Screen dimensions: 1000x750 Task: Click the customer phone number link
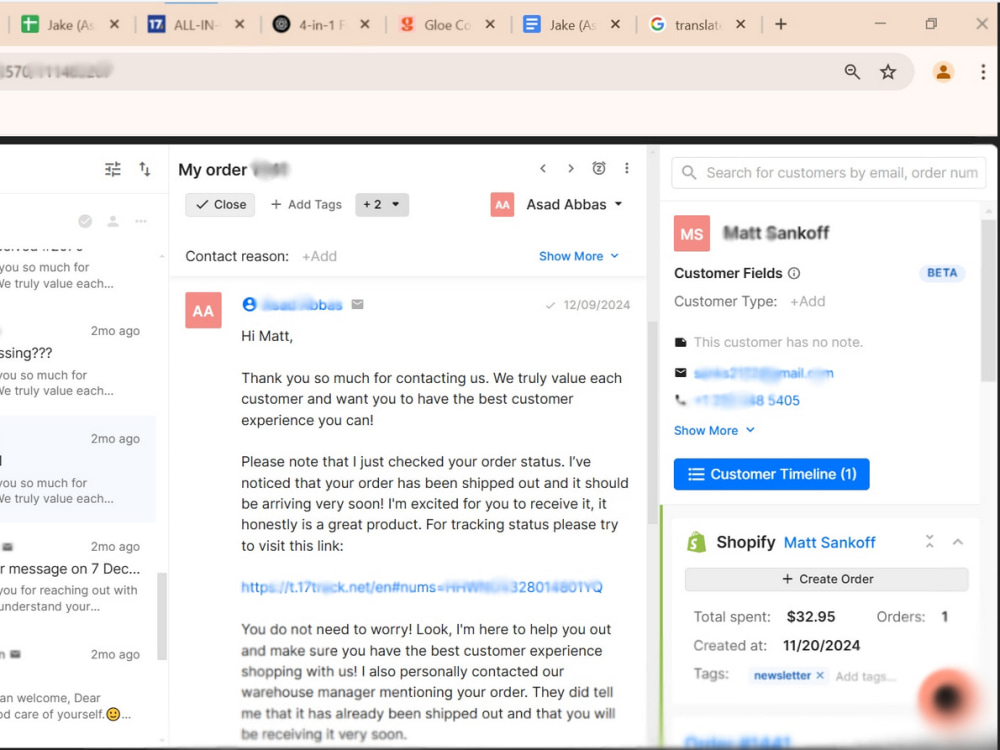pyautogui.click(x=747, y=401)
